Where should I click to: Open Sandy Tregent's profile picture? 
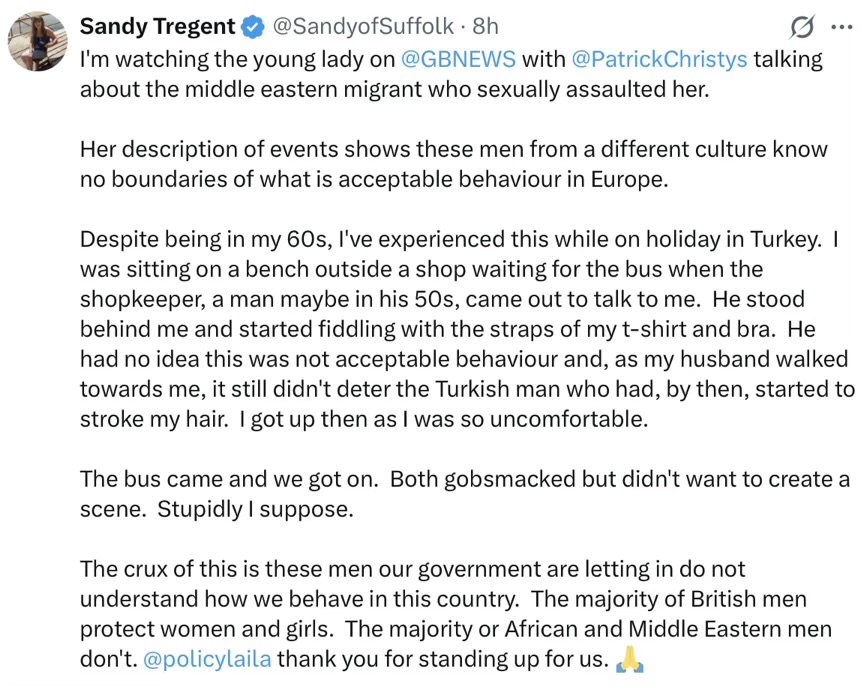(x=37, y=41)
